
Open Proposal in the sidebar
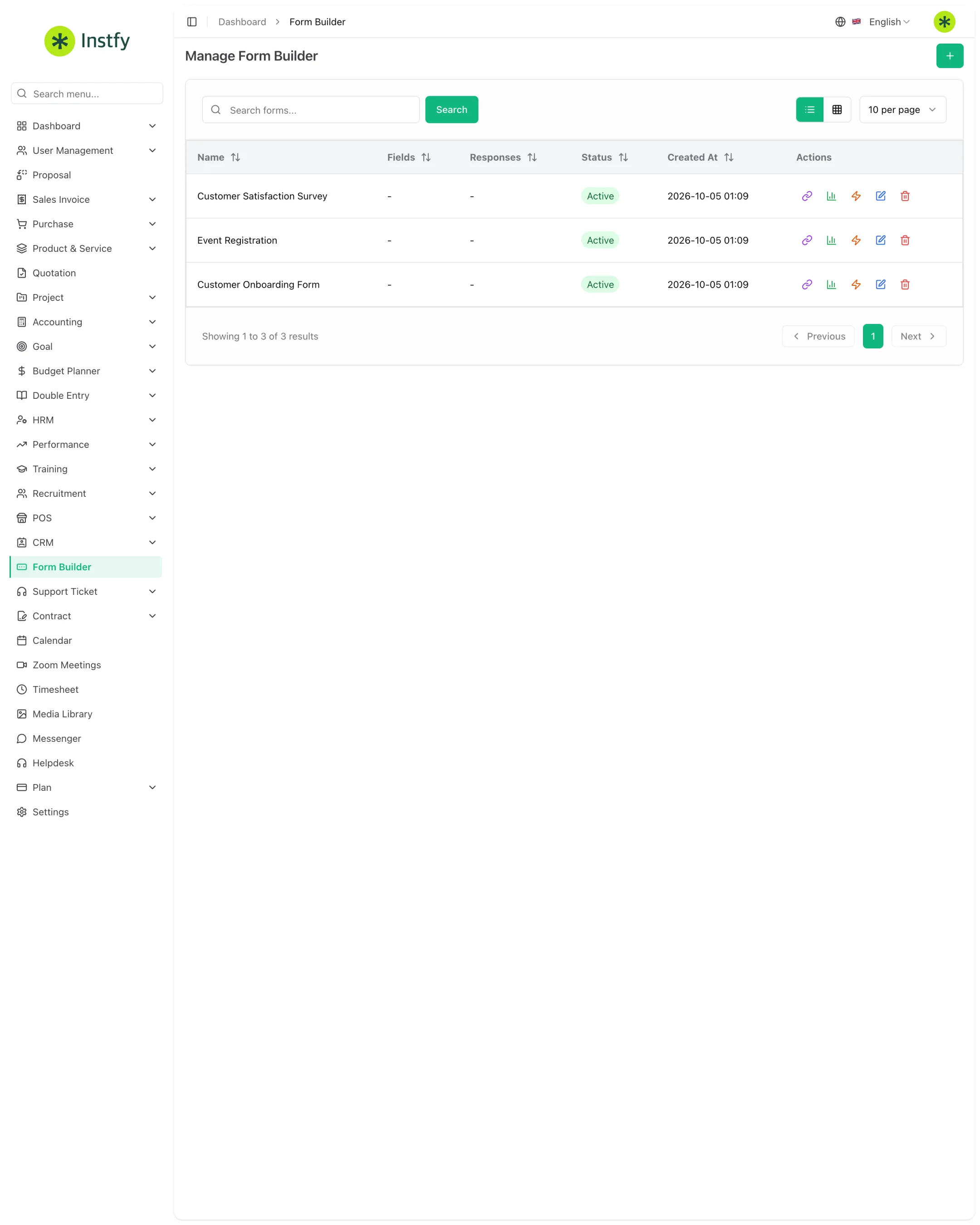[86, 175]
